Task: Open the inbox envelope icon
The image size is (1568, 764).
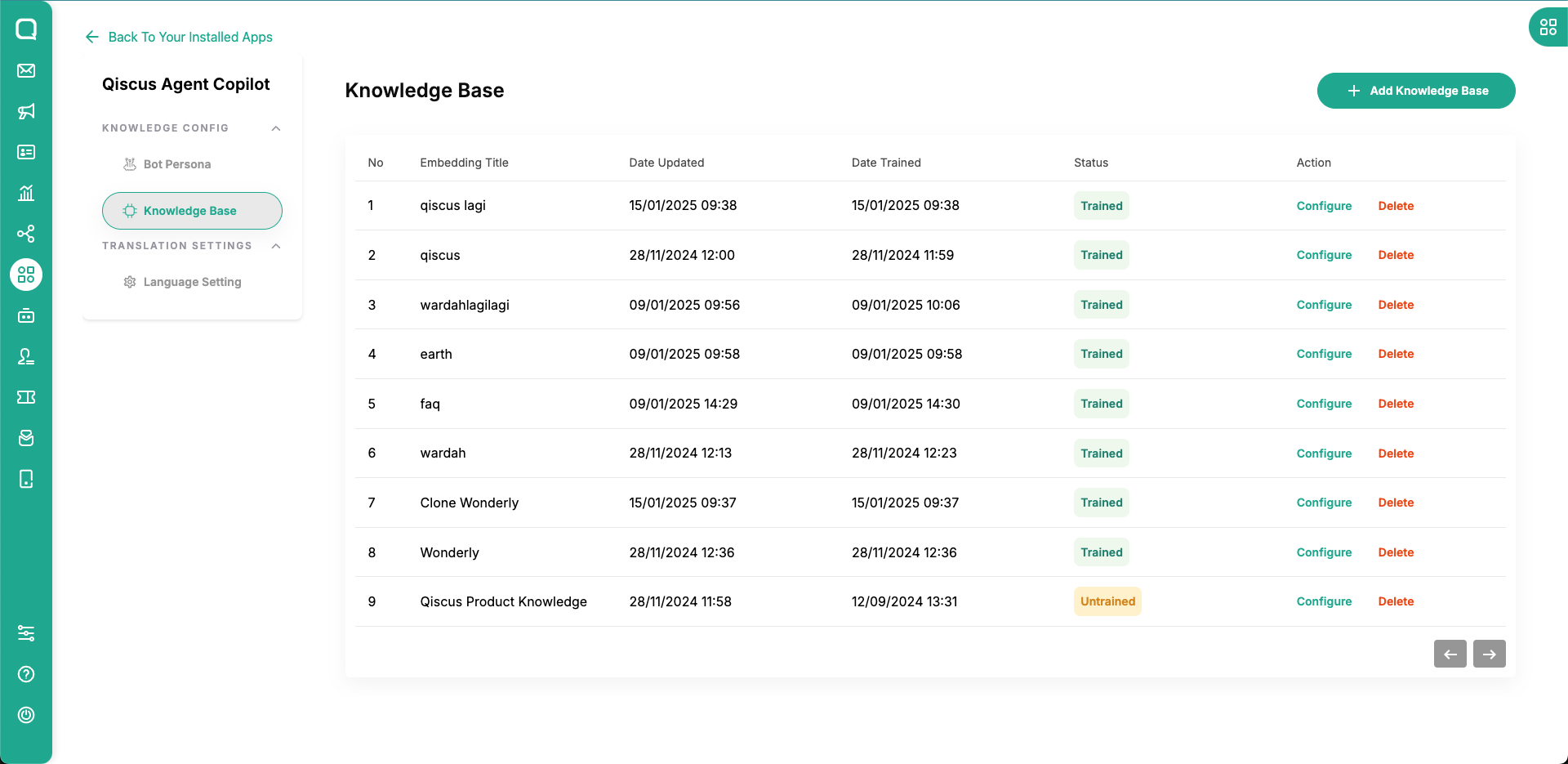Action: click(26, 70)
